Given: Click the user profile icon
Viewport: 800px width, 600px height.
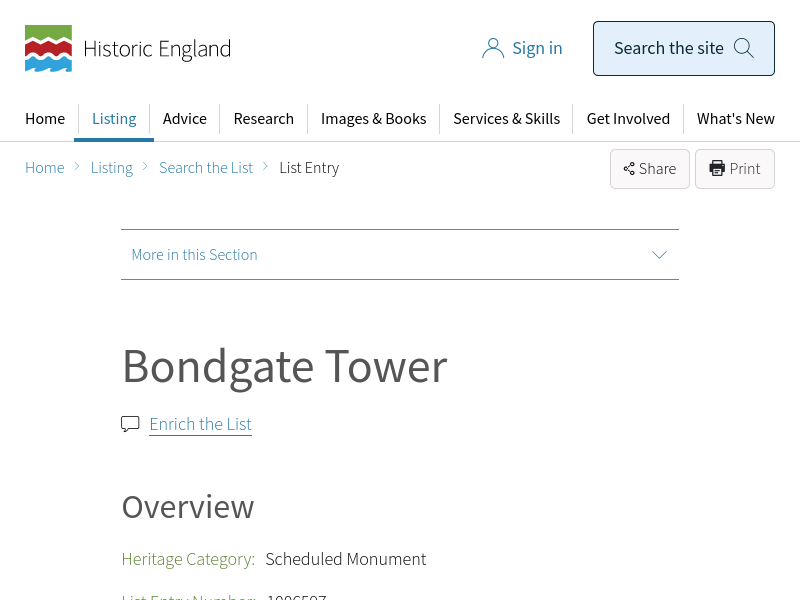Looking at the screenshot, I should tap(492, 48).
